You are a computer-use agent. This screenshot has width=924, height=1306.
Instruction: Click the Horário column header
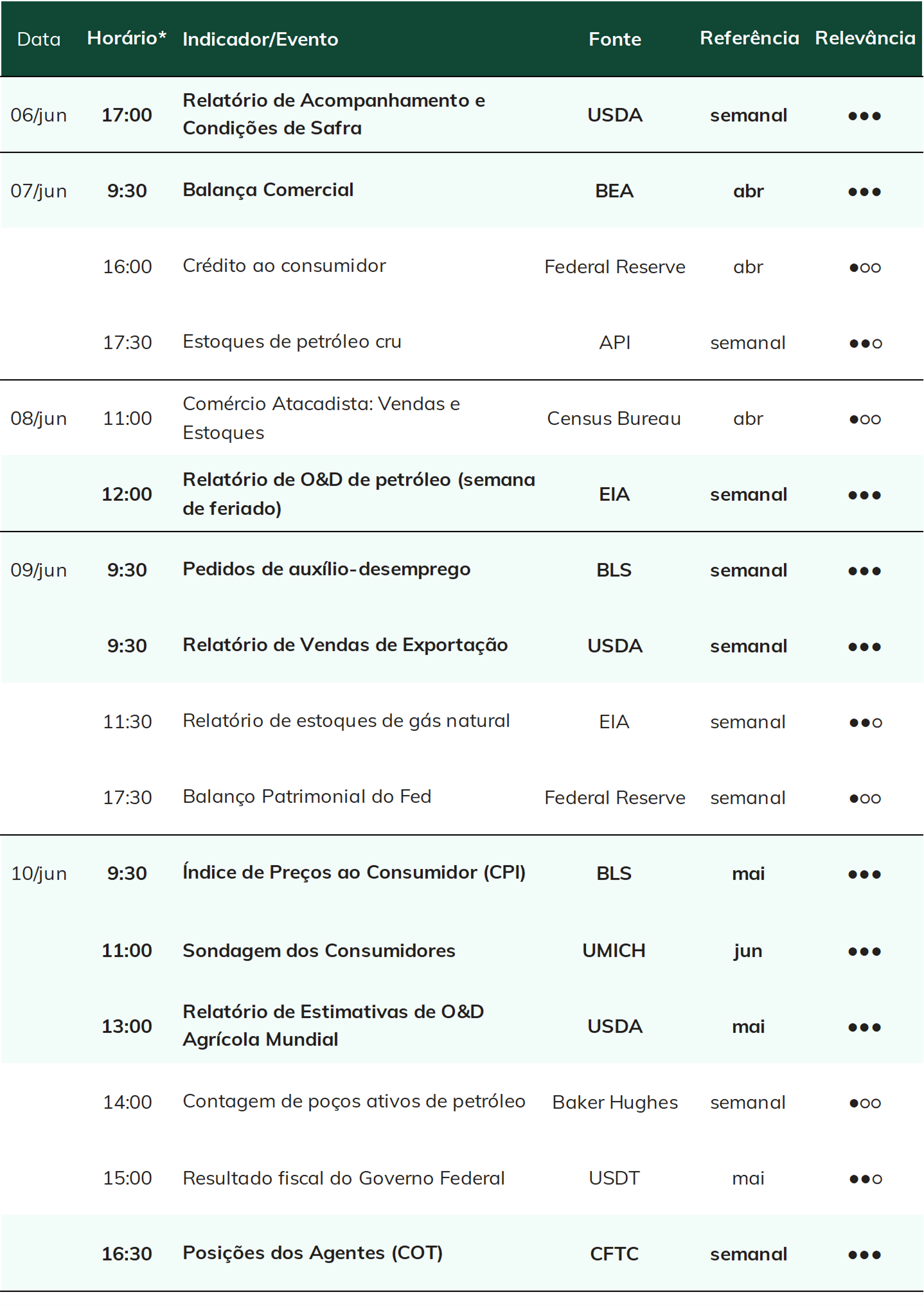point(127,38)
